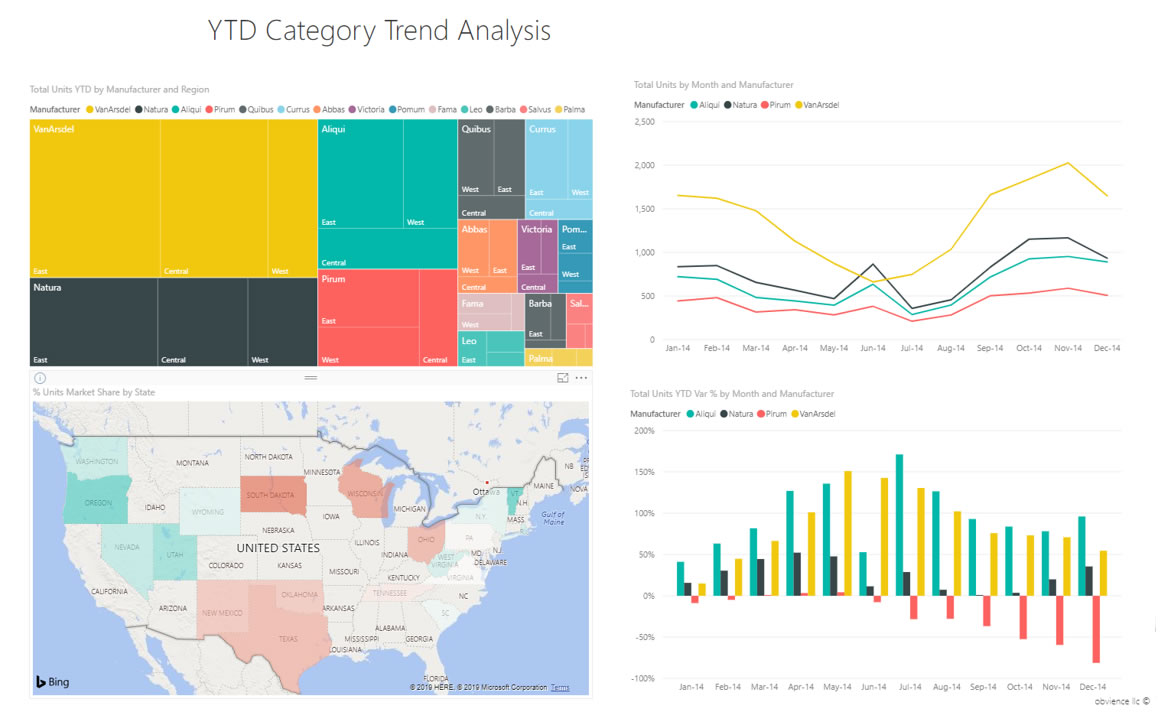Screen dimensions: 1160x712
Task: Click the Bing logo on the map
Action: tap(53, 682)
